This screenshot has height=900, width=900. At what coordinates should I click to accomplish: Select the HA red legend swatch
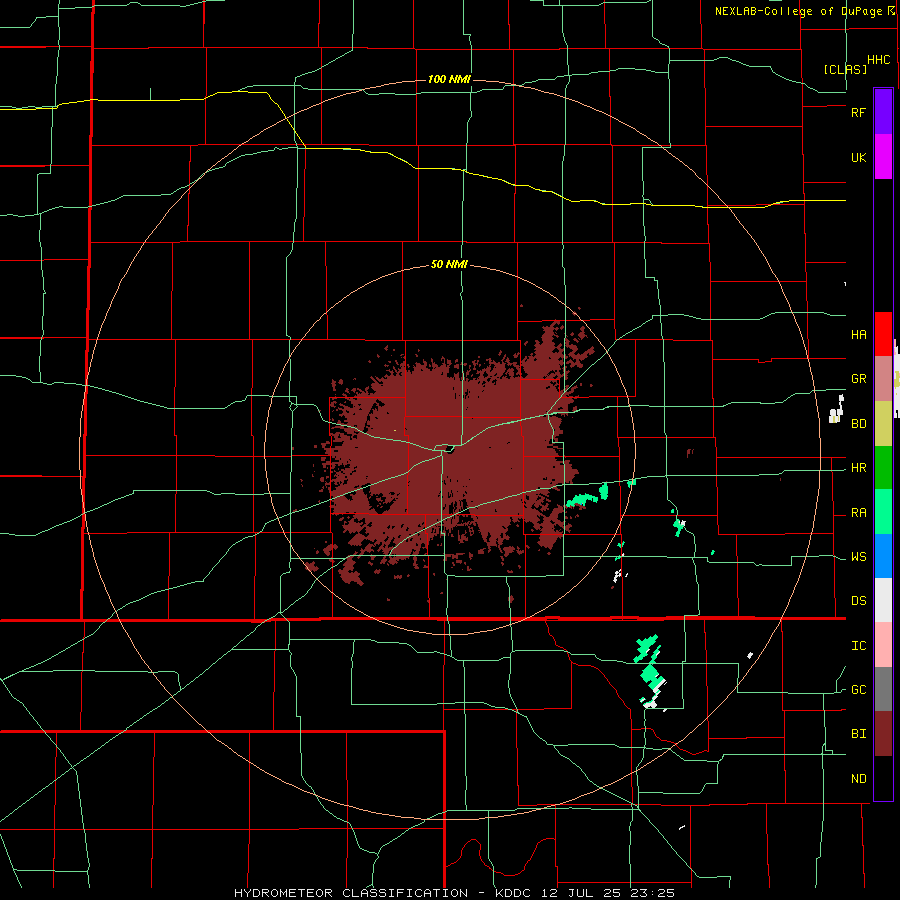[x=883, y=334]
